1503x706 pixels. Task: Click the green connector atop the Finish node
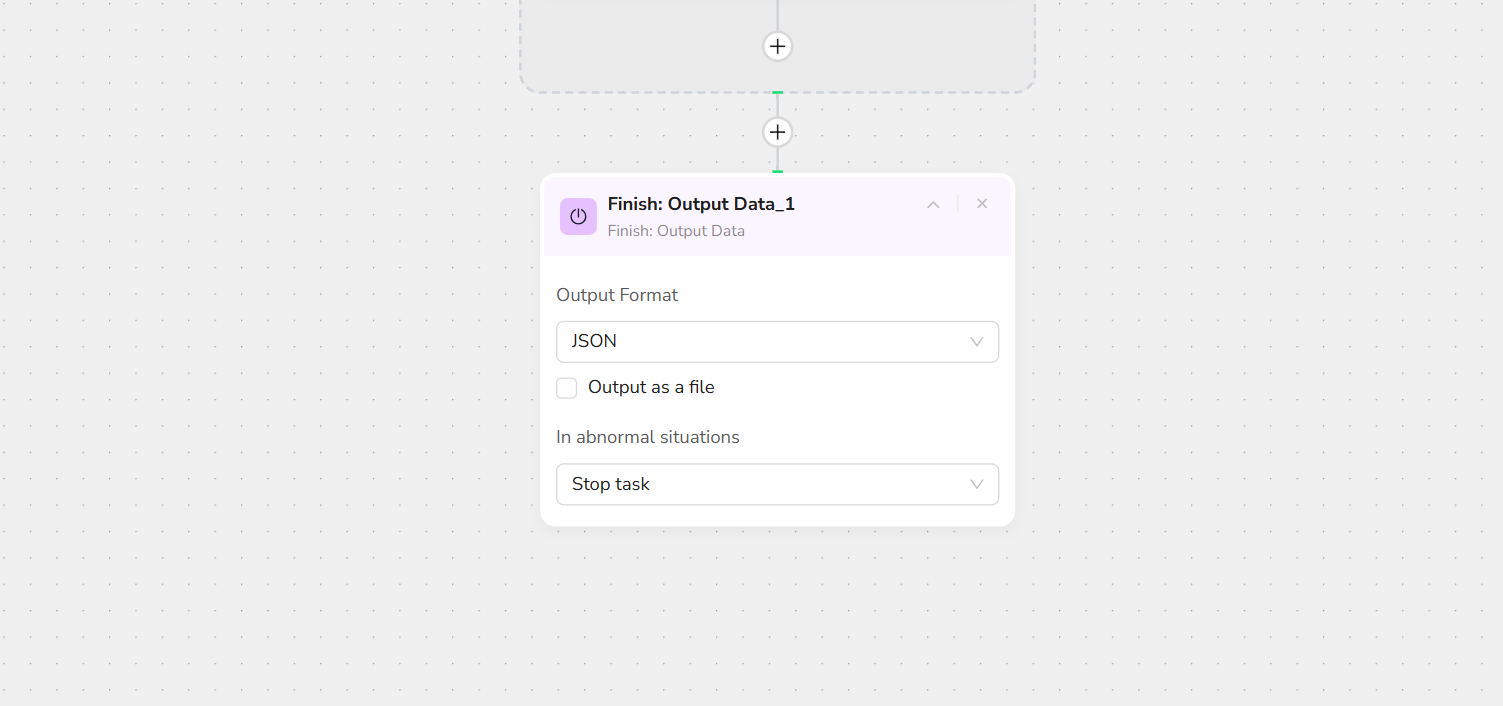[777, 172]
